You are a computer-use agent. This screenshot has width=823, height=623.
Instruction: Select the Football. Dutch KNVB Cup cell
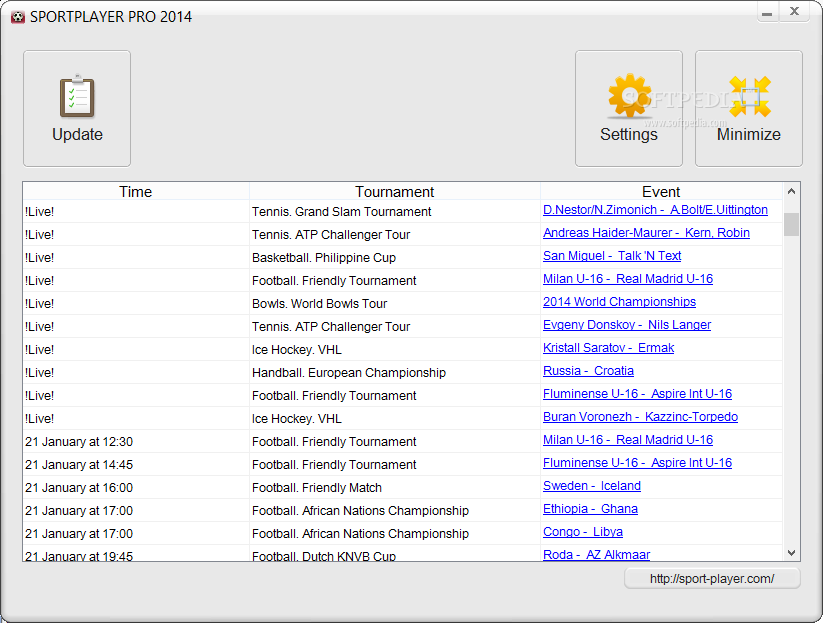[395, 555]
